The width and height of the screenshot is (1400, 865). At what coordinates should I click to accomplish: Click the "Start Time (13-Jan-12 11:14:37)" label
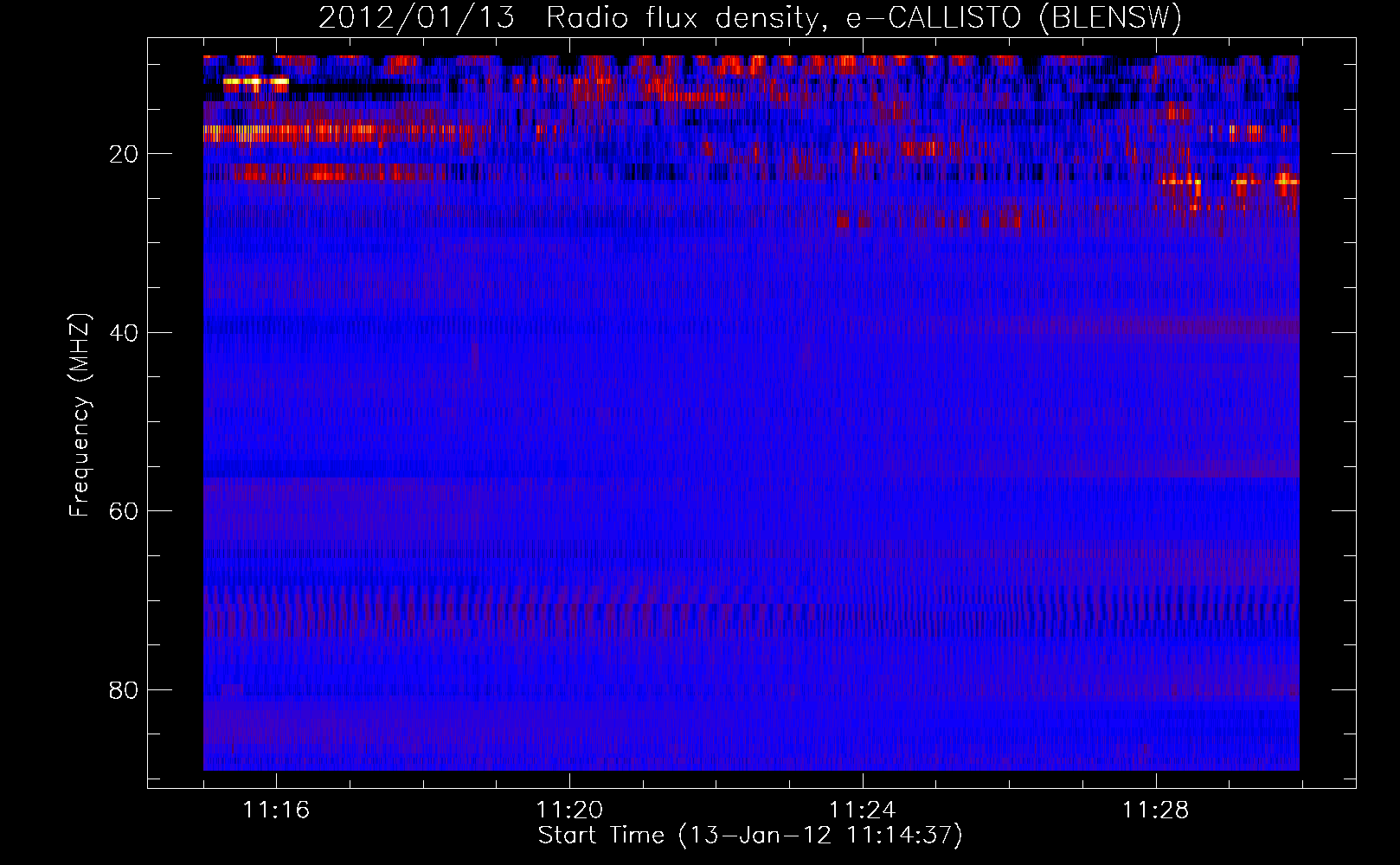750,836
